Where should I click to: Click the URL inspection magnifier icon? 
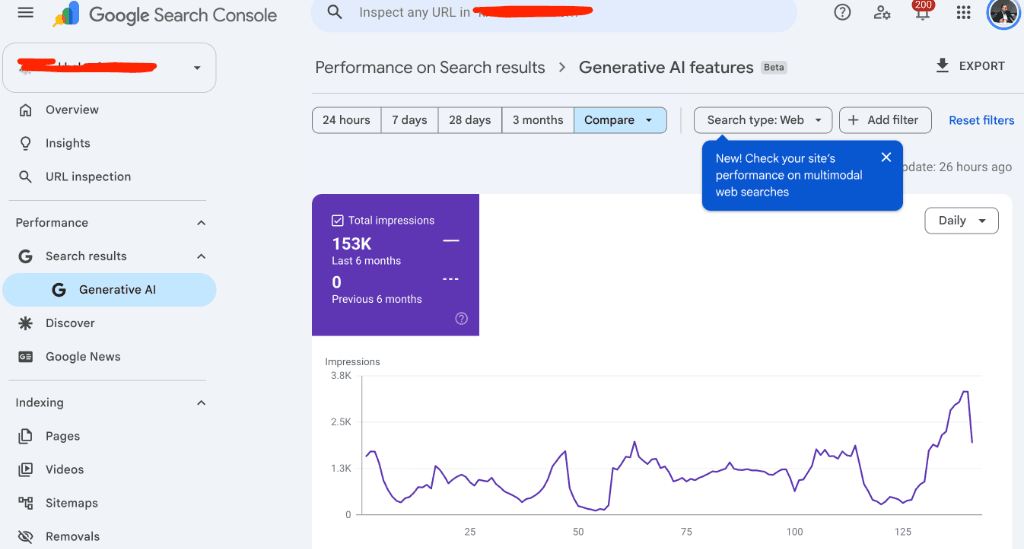pyautogui.click(x=25, y=176)
